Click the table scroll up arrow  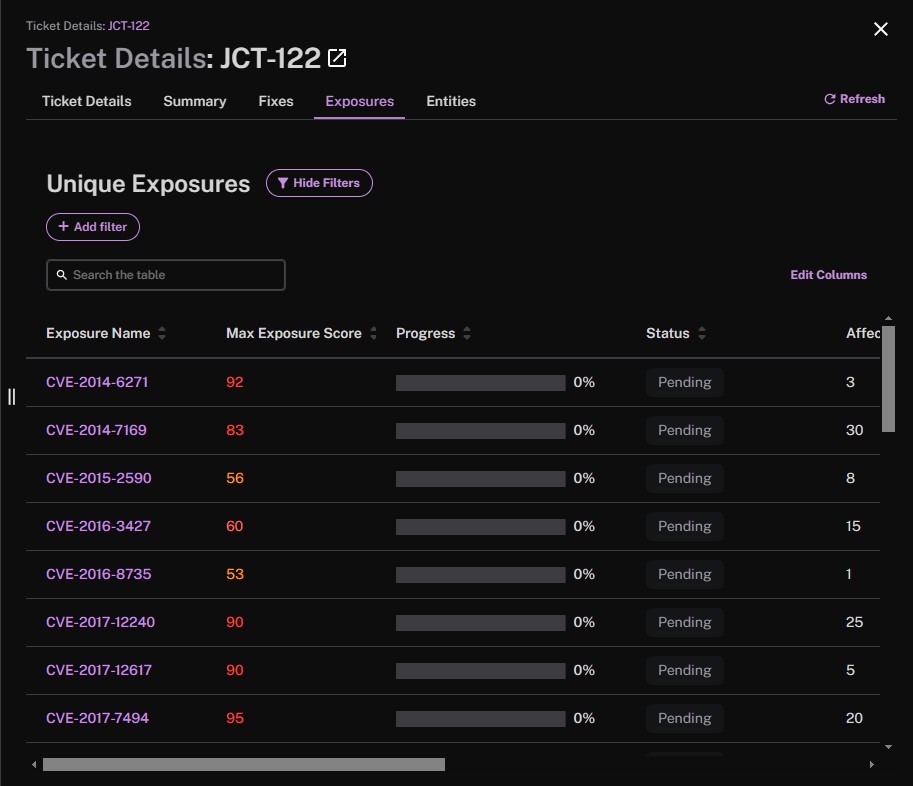pyautogui.click(x=888, y=318)
